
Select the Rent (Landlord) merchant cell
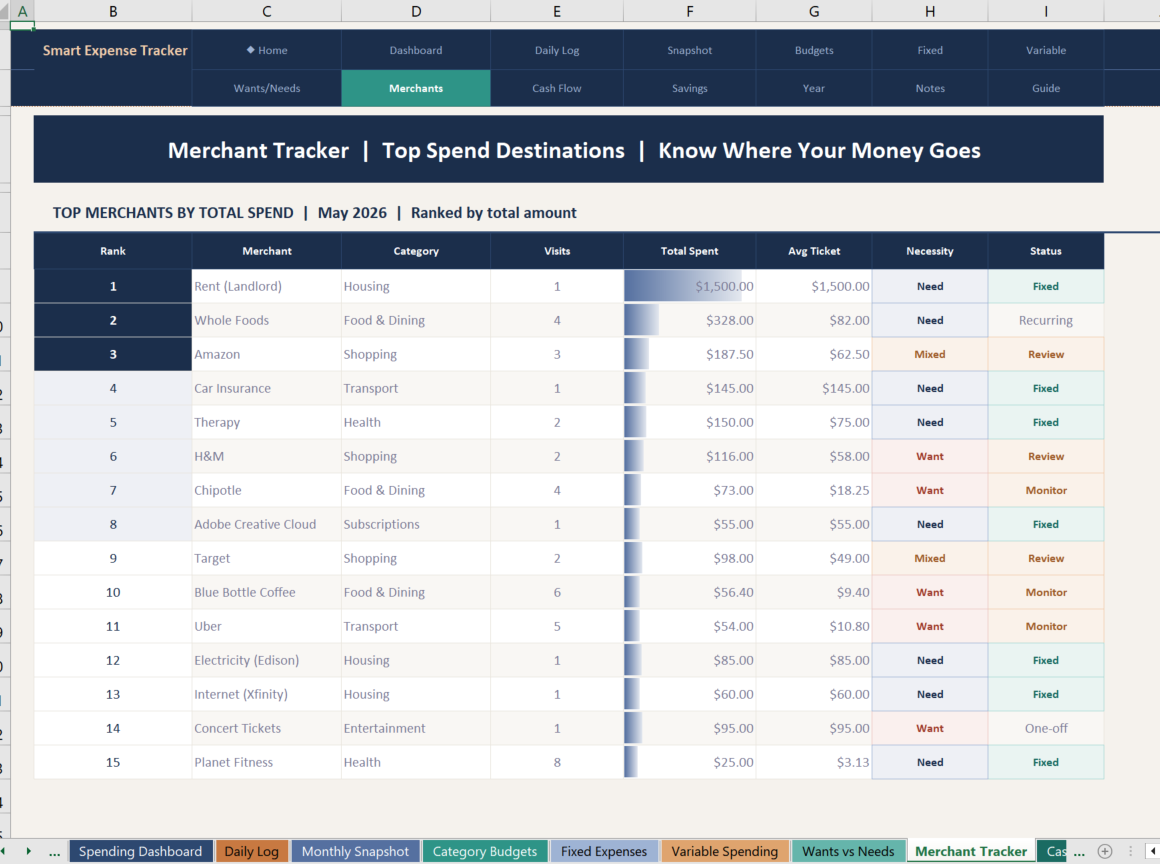[266, 286]
